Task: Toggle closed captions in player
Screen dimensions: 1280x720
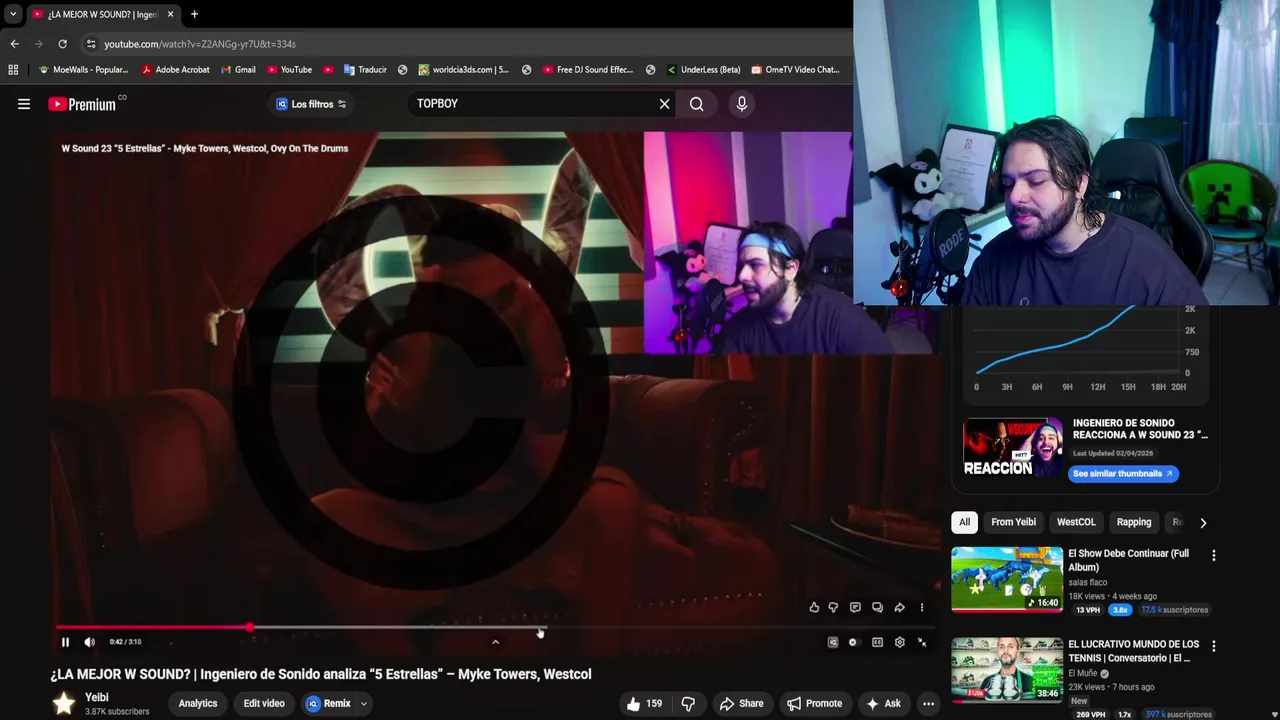Action: [877, 642]
